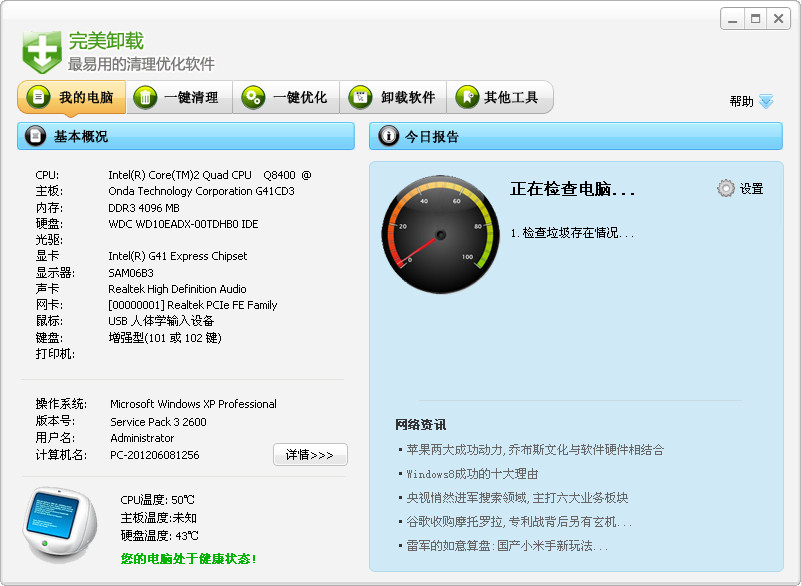
Task: Click the computer name PC-201206081256
Action: coord(155,455)
